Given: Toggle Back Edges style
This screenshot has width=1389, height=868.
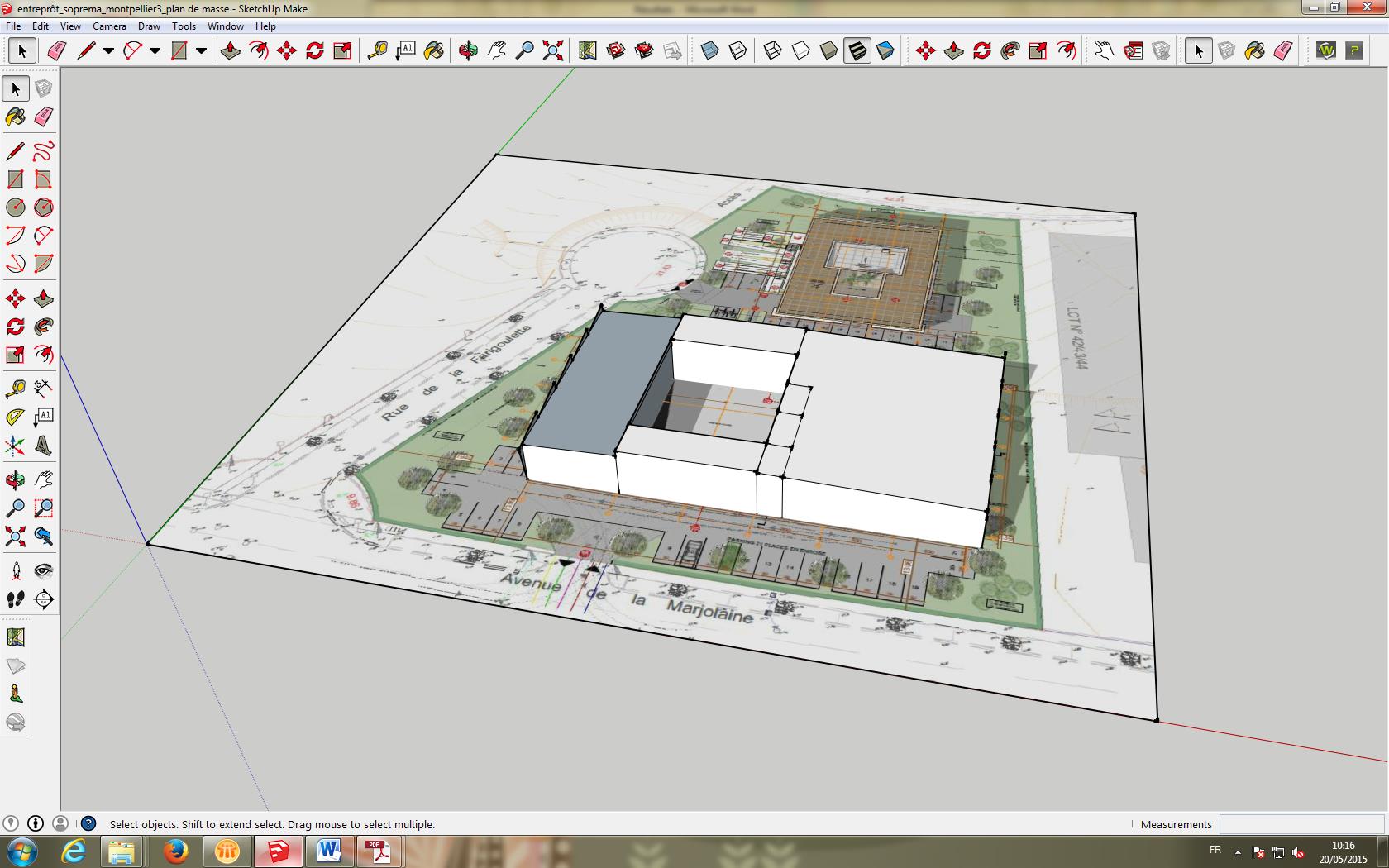Looking at the screenshot, I should pos(737,51).
